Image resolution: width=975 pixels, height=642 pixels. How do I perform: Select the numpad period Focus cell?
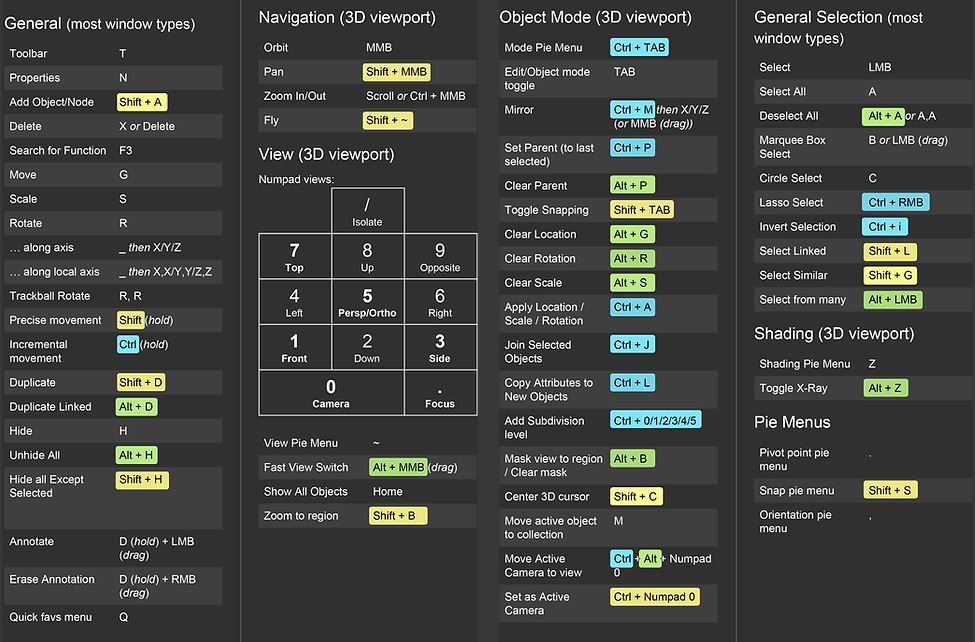(x=440, y=393)
